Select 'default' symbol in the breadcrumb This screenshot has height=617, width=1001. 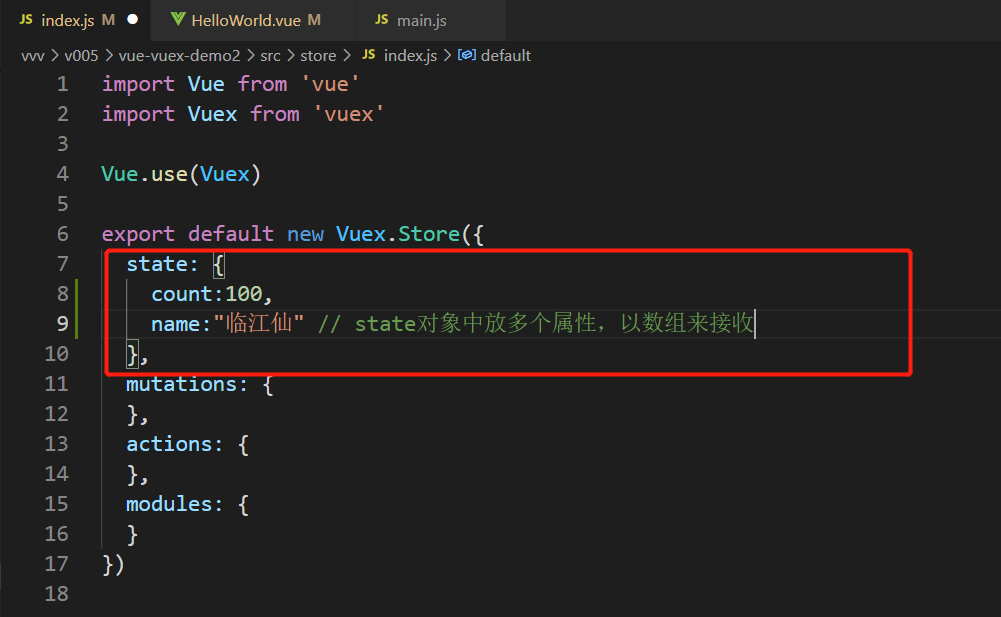pos(506,56)
